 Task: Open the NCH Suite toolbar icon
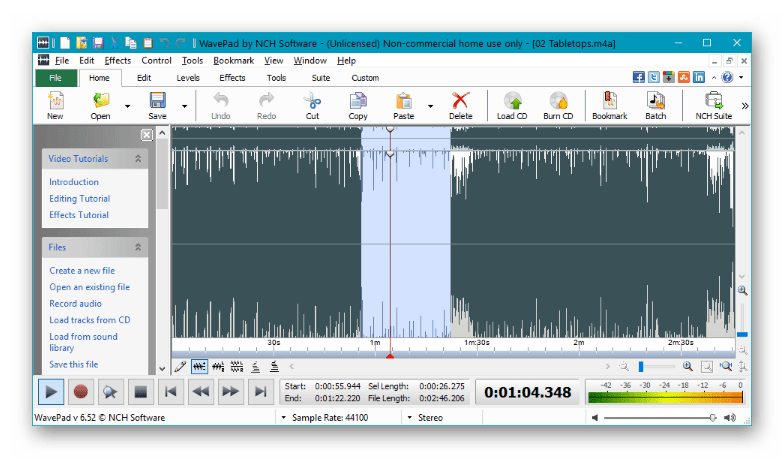point(714,106)
